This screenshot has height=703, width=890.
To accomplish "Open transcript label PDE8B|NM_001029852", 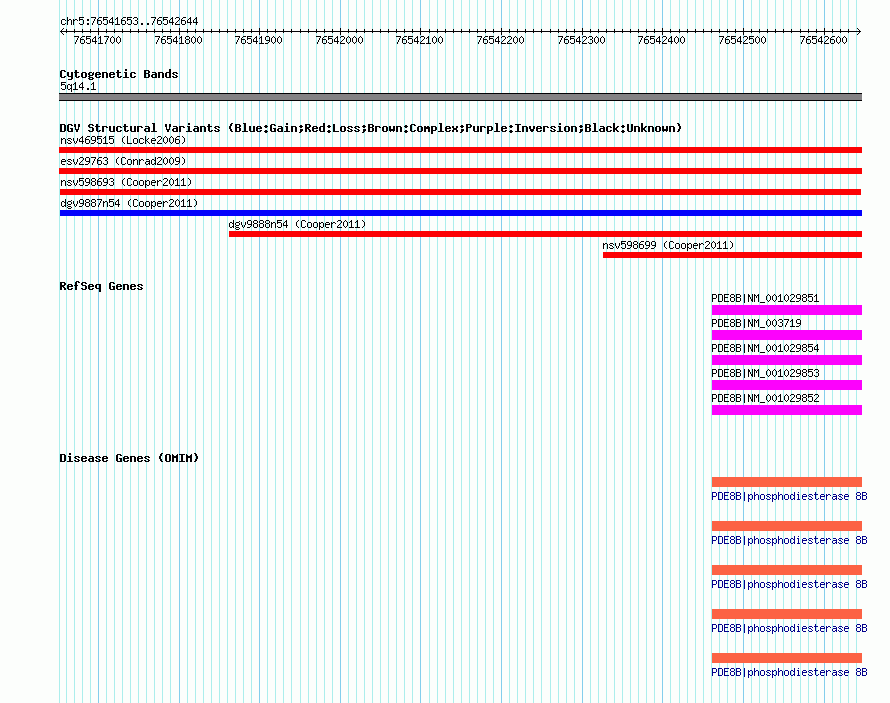I will click(x=765, y=398).
